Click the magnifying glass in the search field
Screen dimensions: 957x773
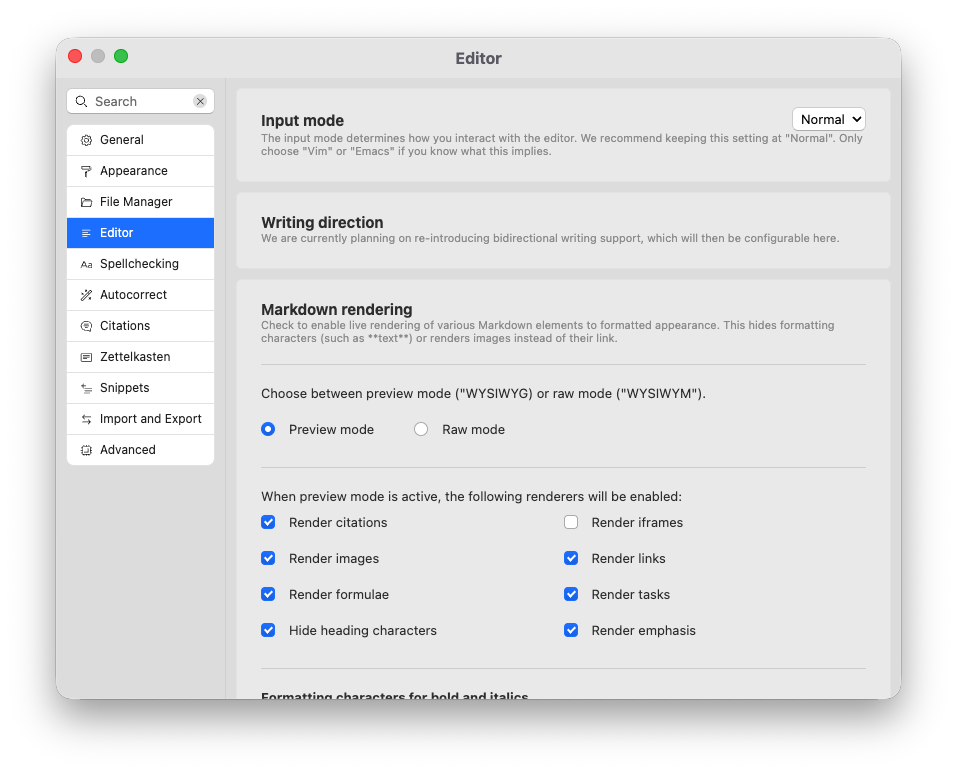click(81, 101)
